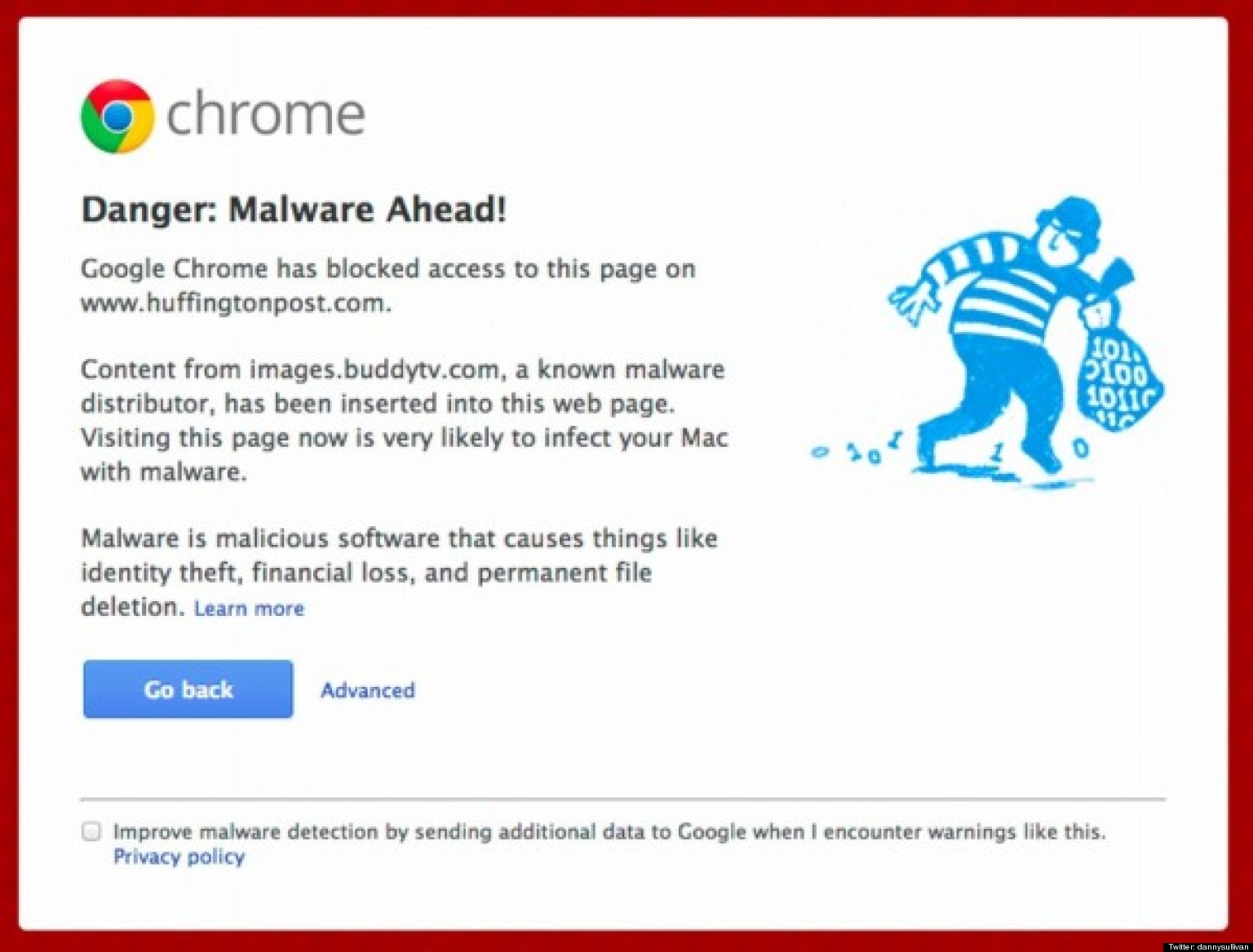1253x952 pixels.
Task: Open the Privacy policy link
Action: click(x=179, y=857)
